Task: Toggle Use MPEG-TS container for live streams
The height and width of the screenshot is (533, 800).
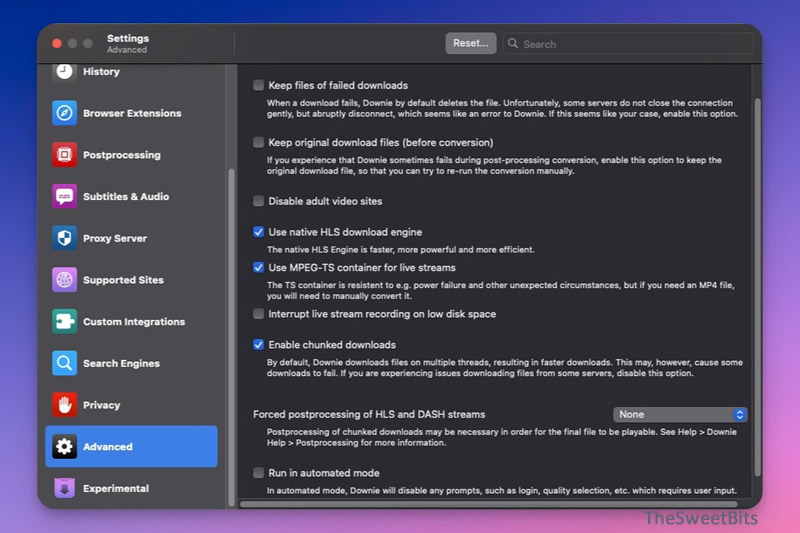Action: coord(259,268)
